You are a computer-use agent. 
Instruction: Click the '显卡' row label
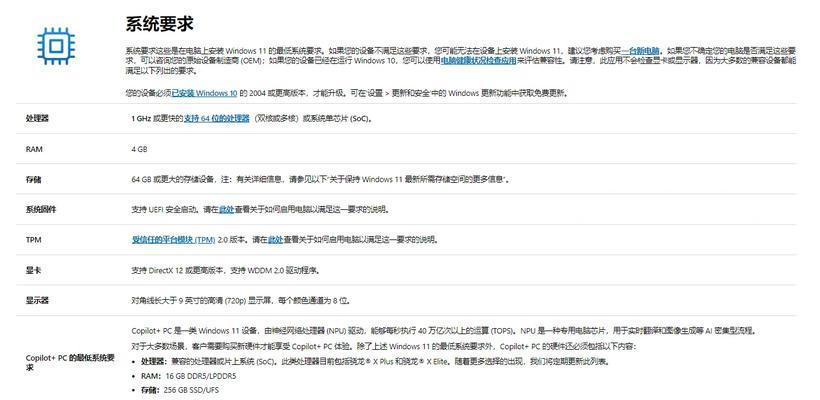pos(33,270)
